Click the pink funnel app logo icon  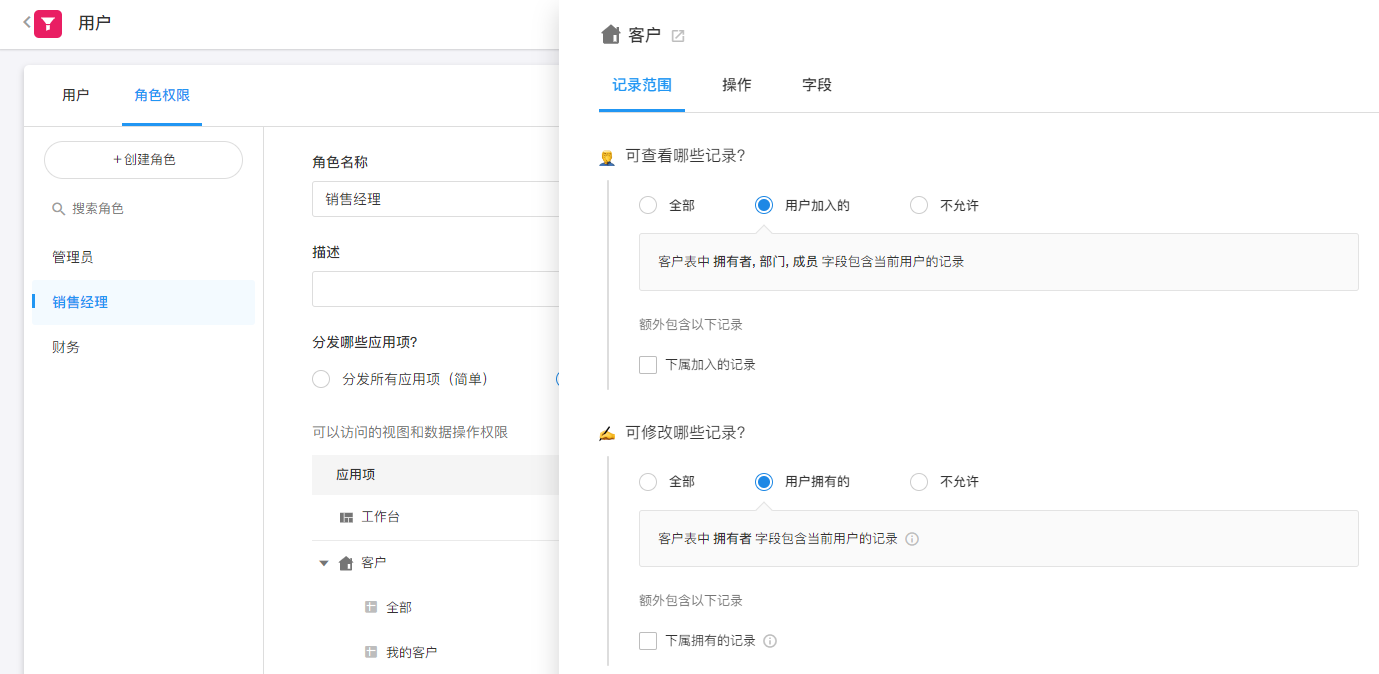(x=48, y=23)
